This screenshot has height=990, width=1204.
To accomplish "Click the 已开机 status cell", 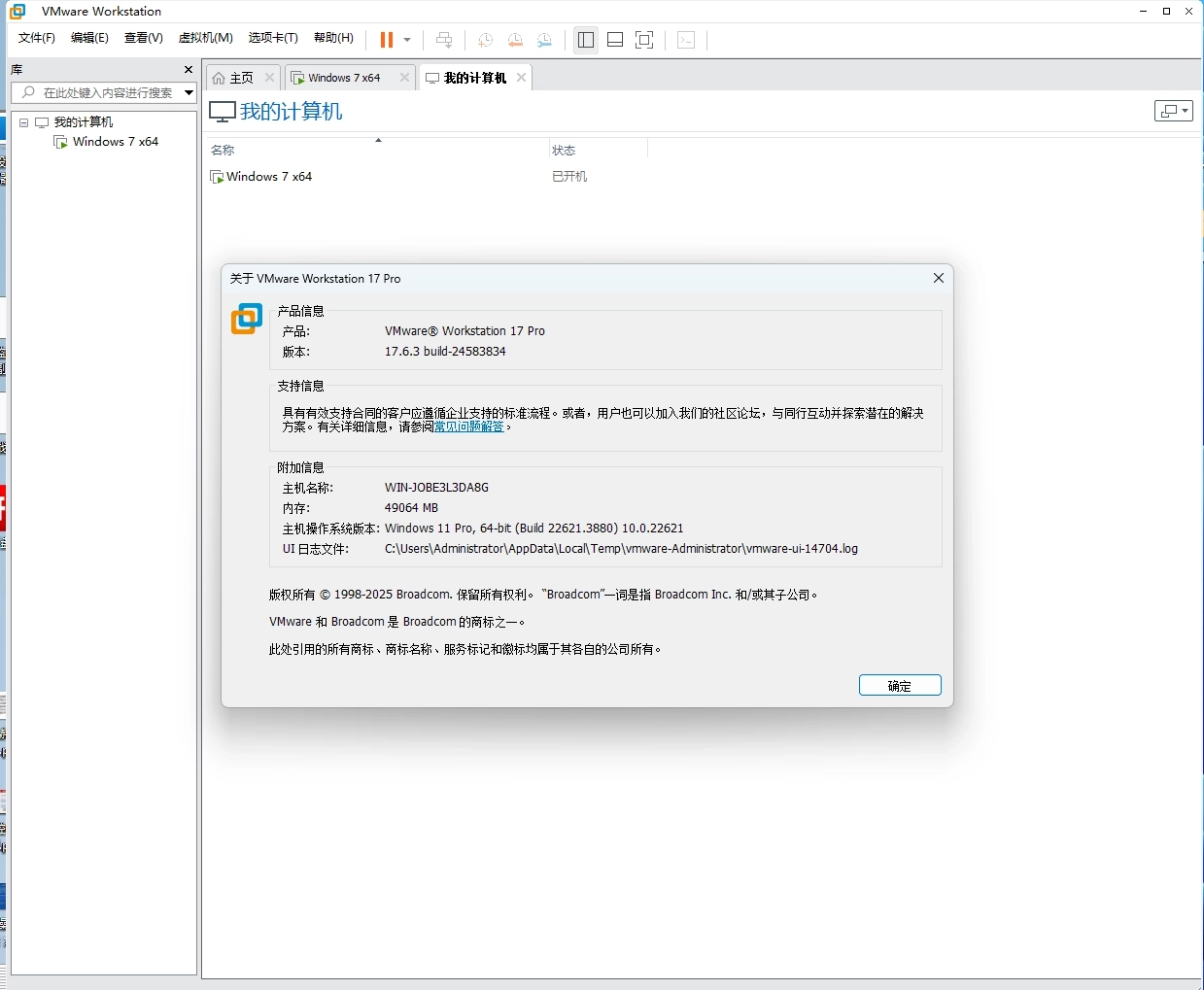I will pos(569,177).
